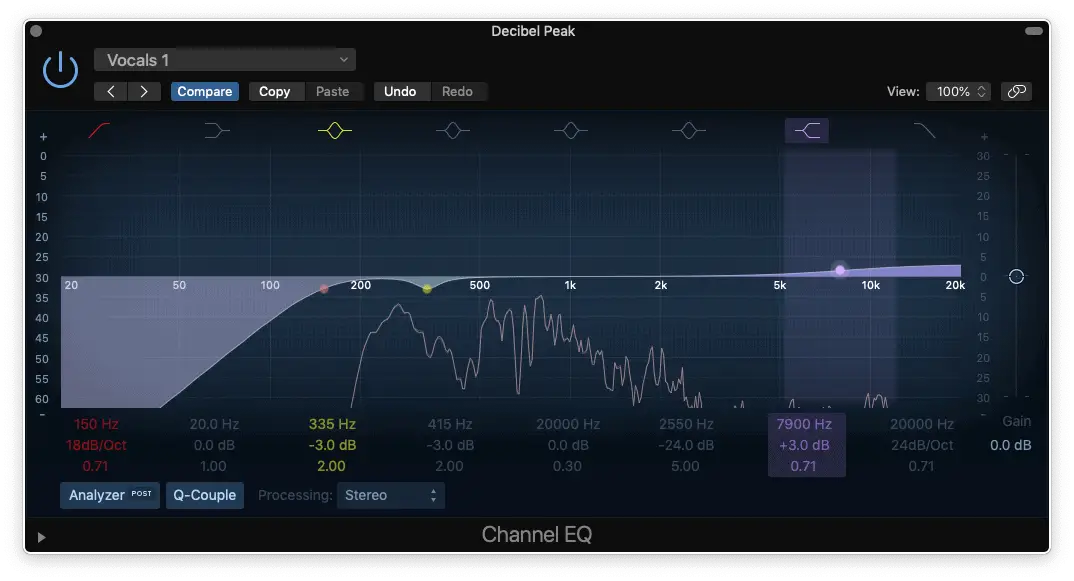1074x581 pixels.
Task: Click the 2550 Hz frequency value
Action: (686, 424)
